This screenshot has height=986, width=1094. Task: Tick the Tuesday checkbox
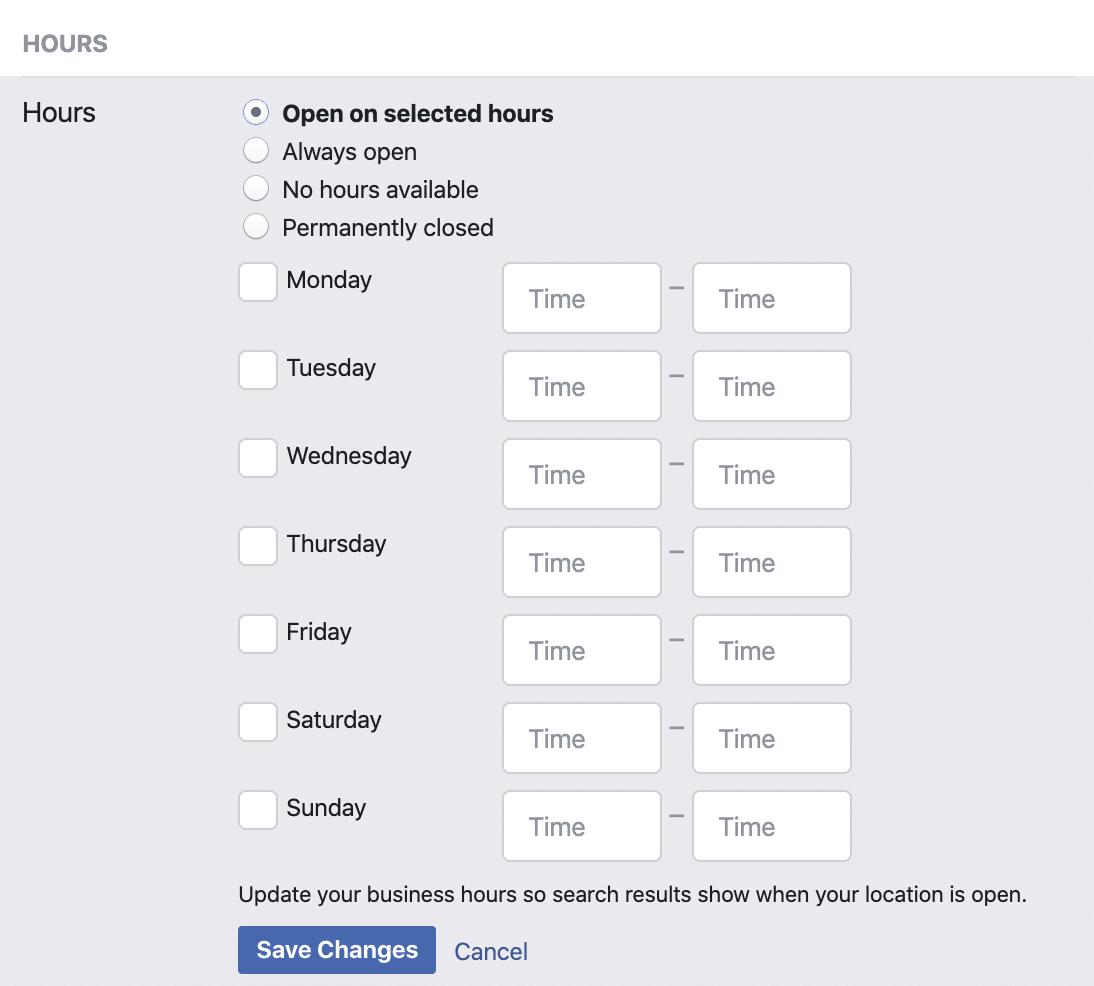pos(258,370)
